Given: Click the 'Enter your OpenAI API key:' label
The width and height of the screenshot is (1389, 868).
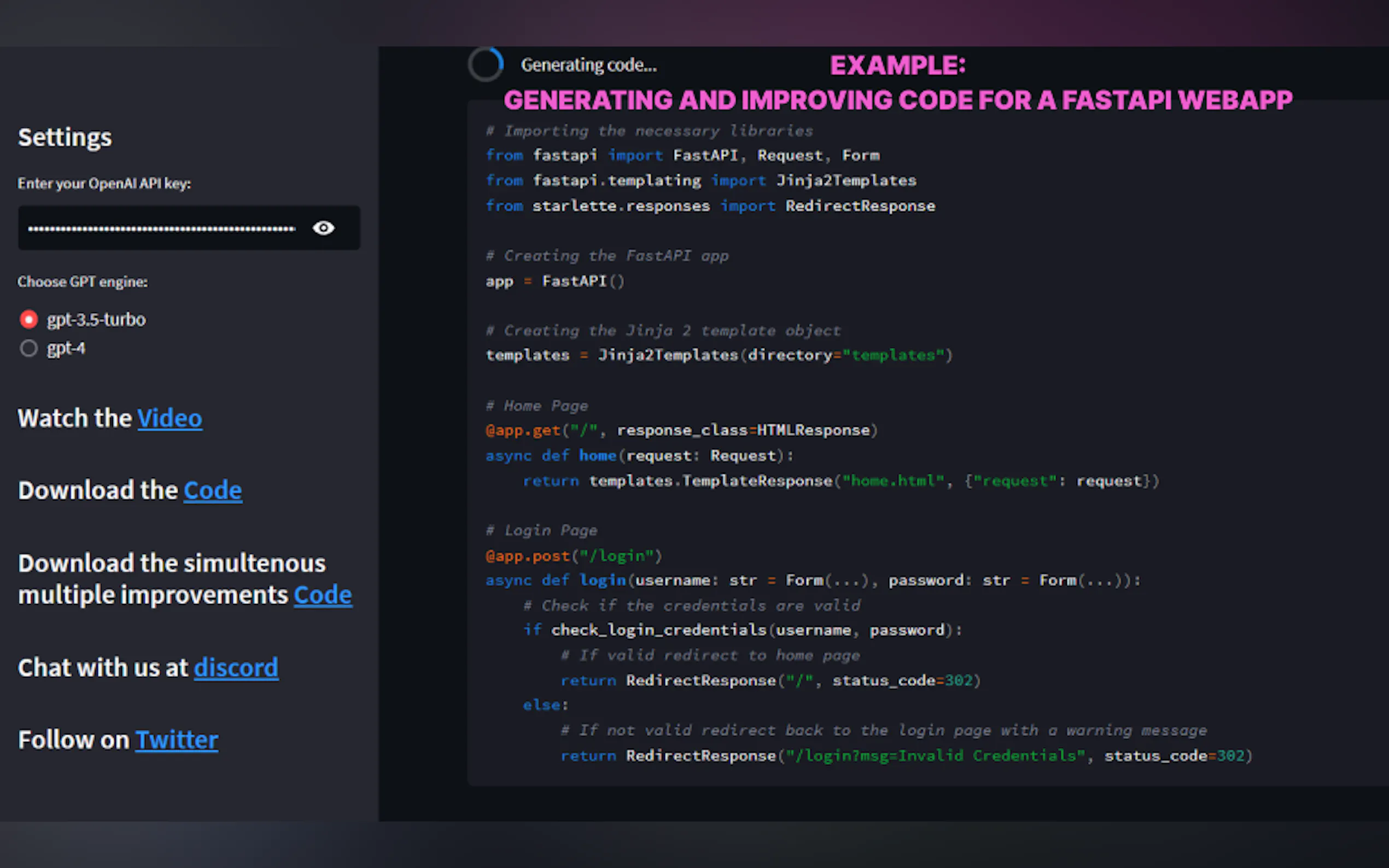Looking at the screenshot, I should (x=104, y=184).
